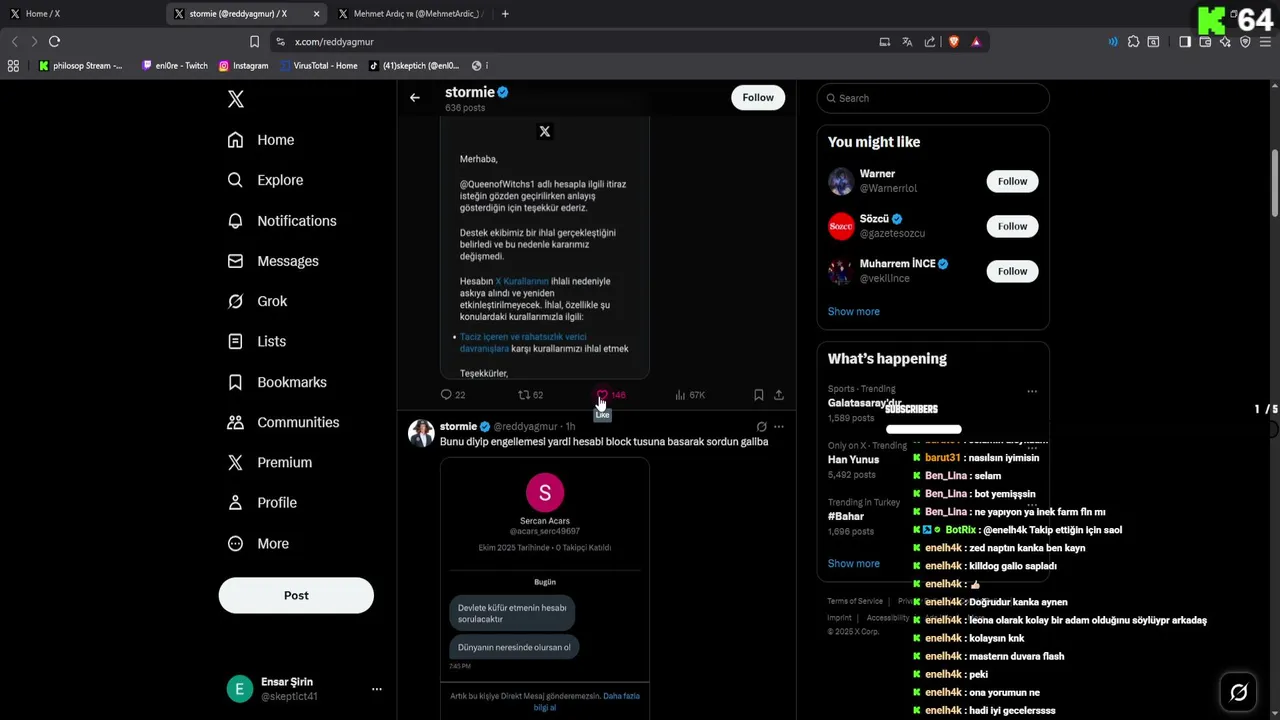Open the share icon in the address bar

[930, 42]
